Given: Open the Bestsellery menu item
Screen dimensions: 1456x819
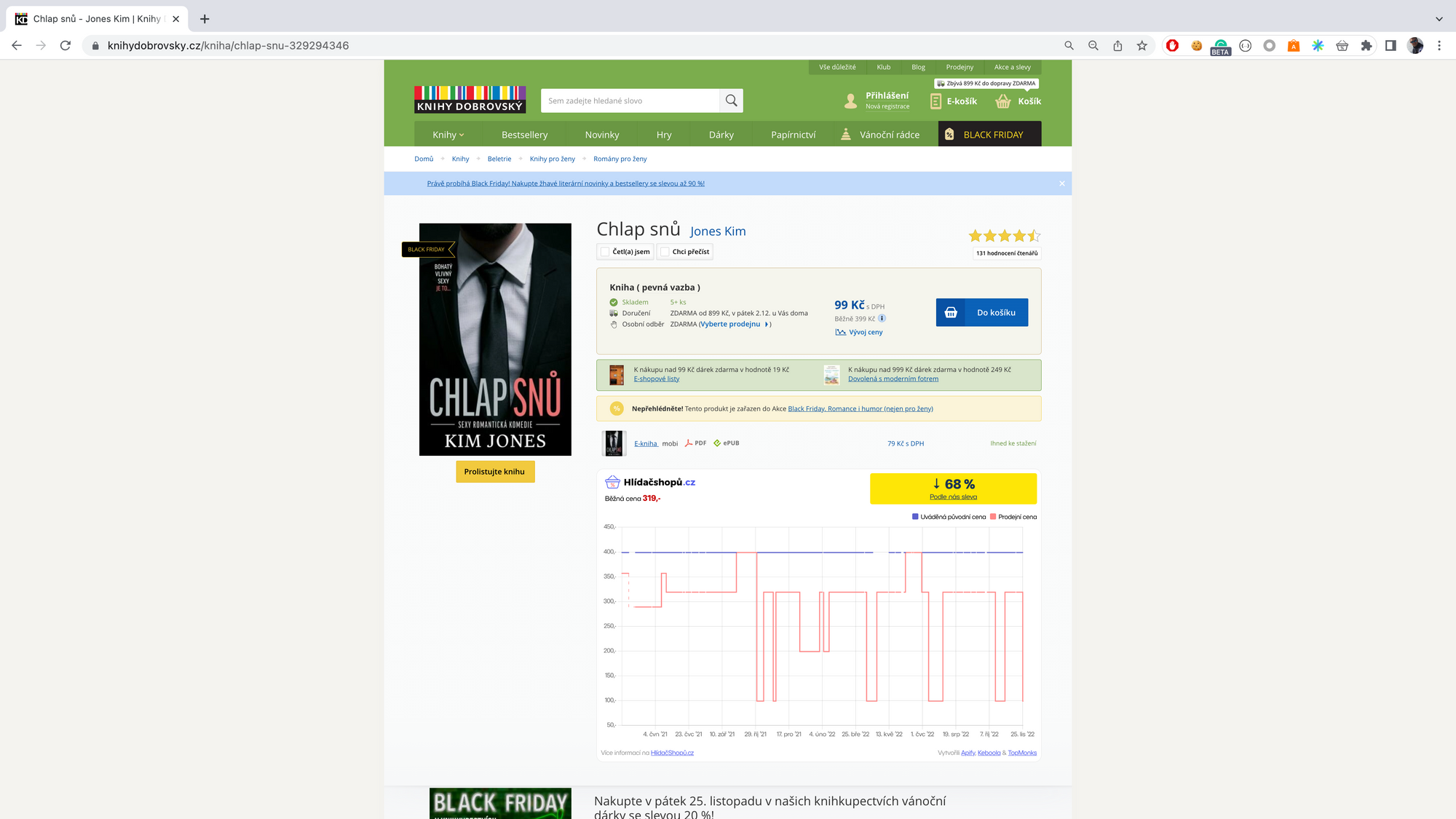Looking at the screenshot, I should point(524,135).
